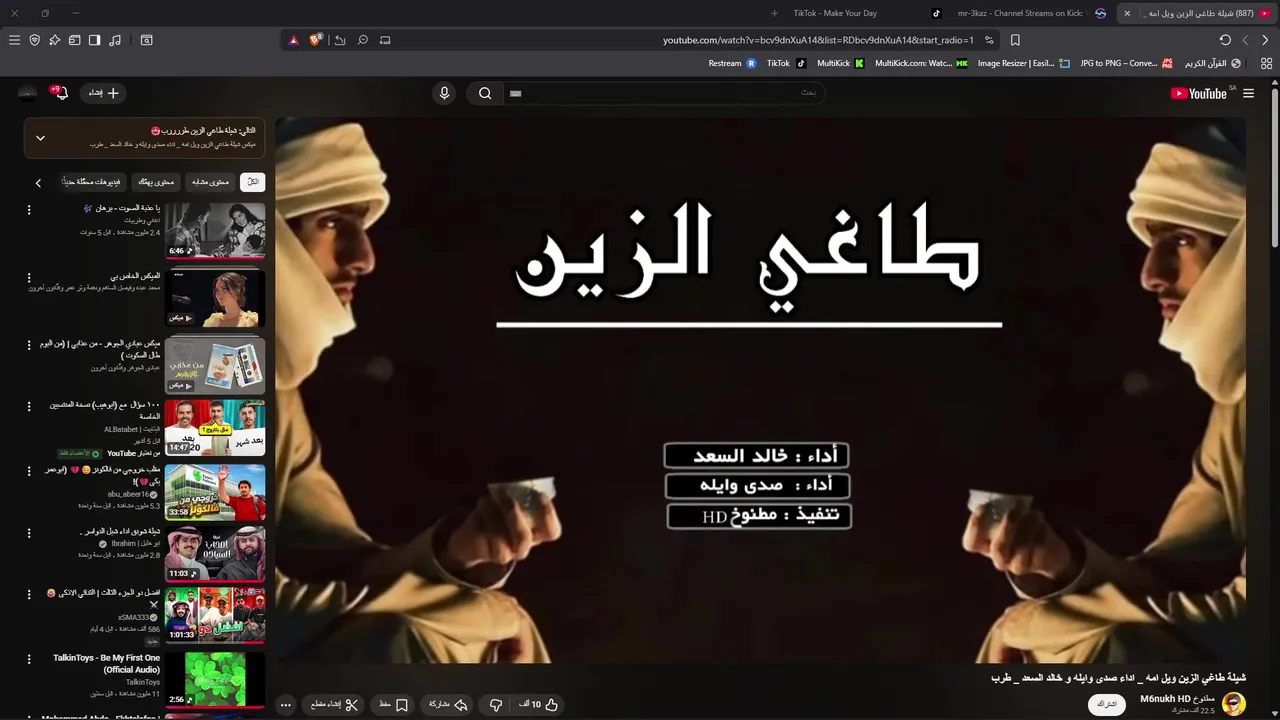Screen dimensions: 1280x720
Task: Open MultiKick bookmark
Action: [840, 63]
